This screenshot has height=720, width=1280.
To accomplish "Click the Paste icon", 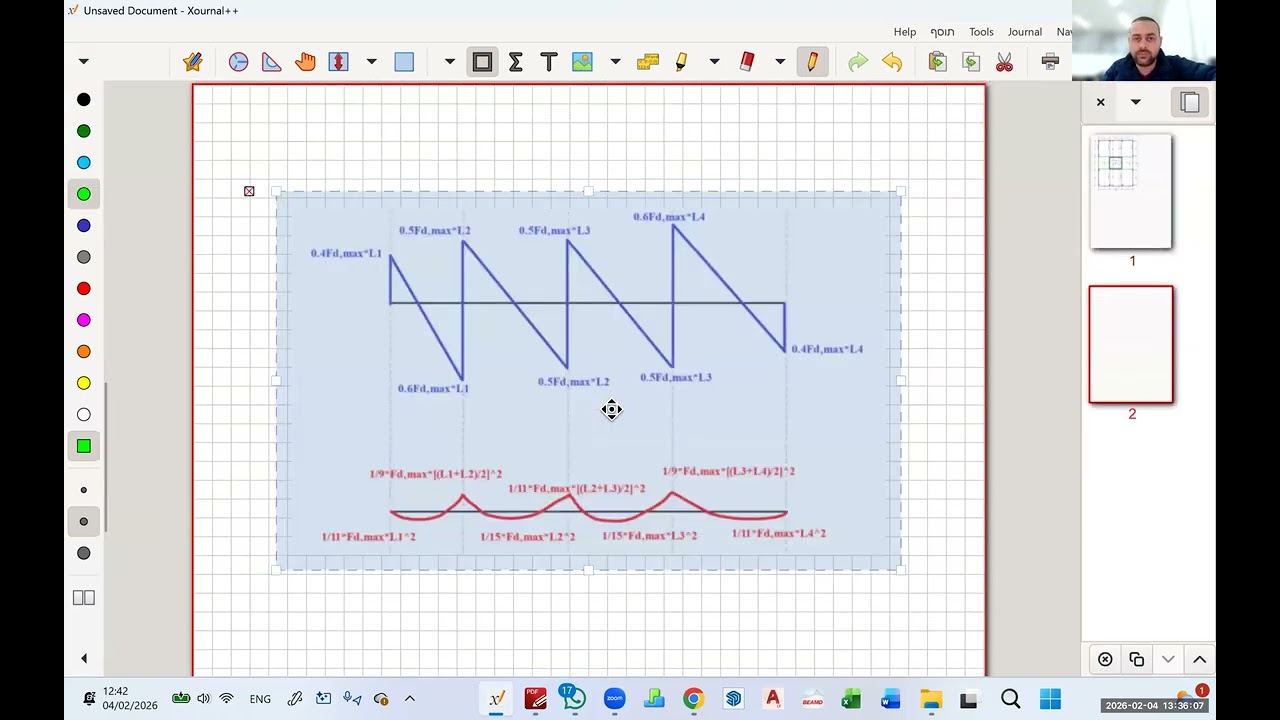I will (937, 62).
